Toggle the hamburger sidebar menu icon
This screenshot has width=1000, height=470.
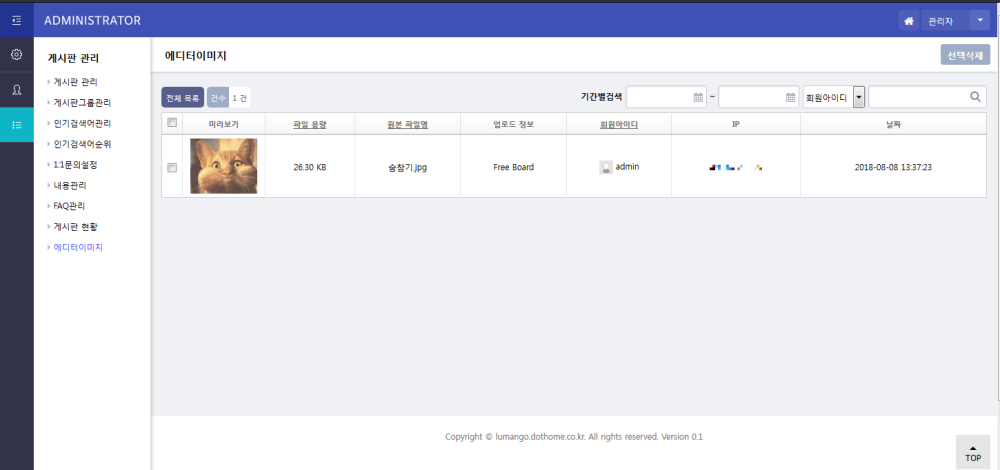[x=16, y=20]
